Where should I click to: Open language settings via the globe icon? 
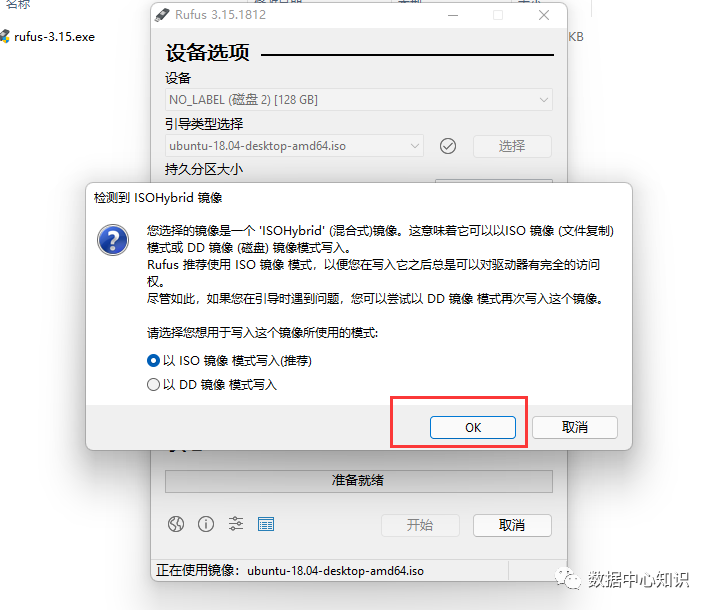click(176, 524)
